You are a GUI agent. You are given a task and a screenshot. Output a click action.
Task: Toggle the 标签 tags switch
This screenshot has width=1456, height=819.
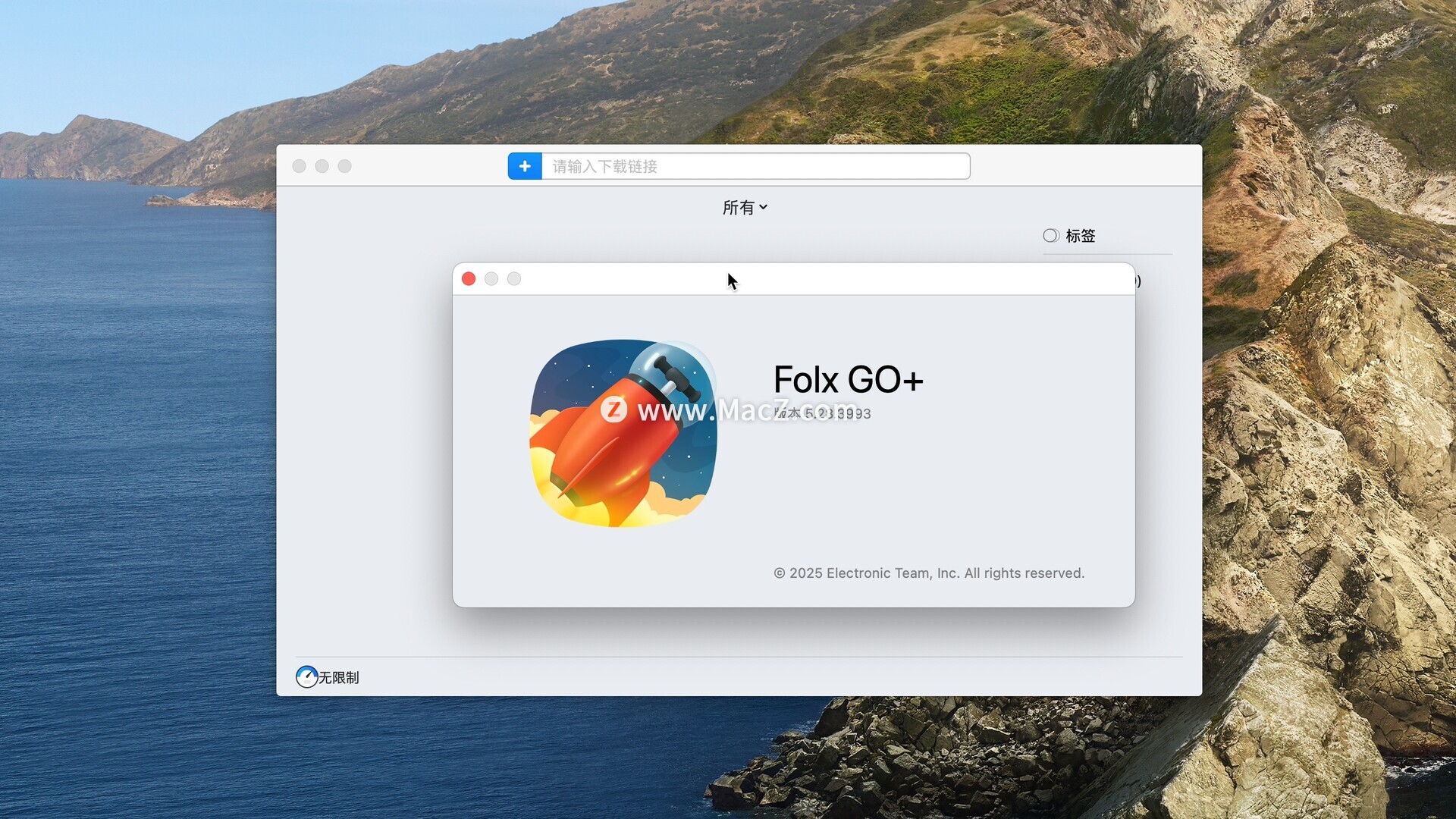point(1051,236)
